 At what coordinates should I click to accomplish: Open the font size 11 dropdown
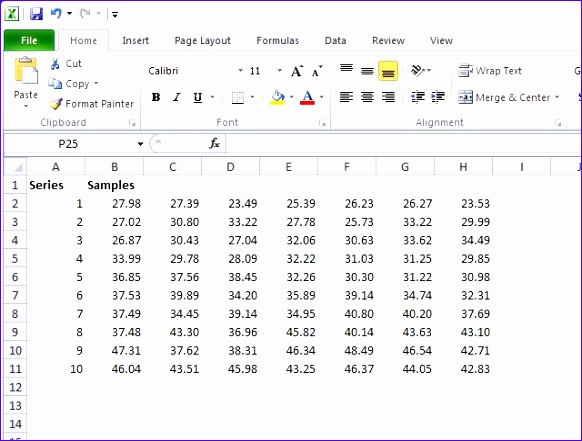(x=279, y=71)
